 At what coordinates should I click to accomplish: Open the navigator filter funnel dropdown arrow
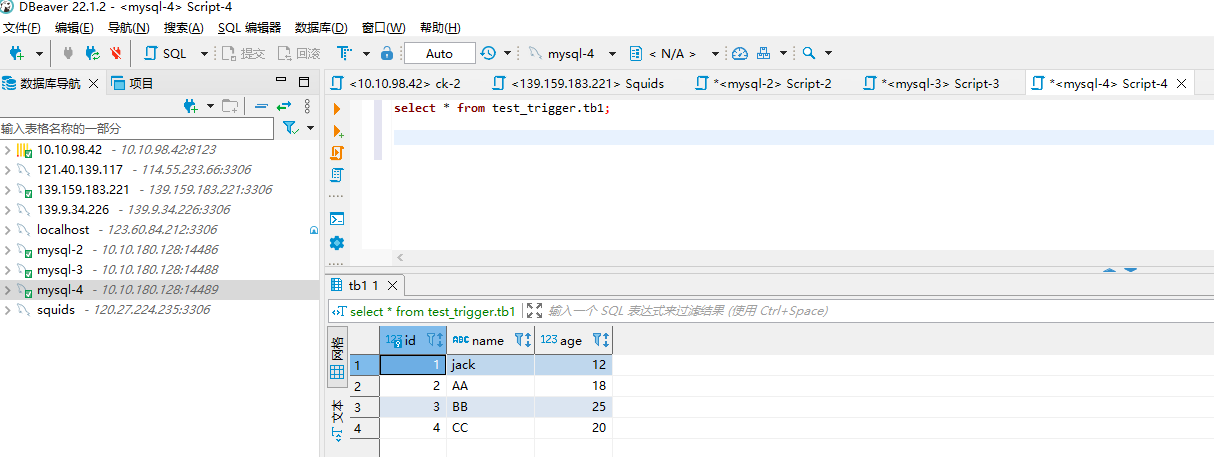coord(310,128)
